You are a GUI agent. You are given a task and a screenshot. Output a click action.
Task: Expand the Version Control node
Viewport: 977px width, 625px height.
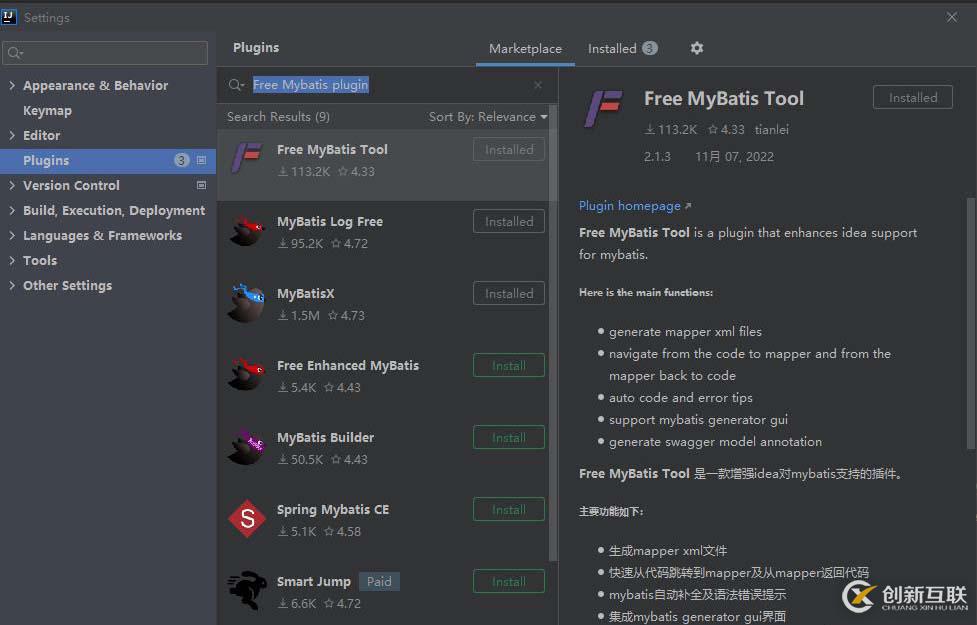[x=12, y=185]
